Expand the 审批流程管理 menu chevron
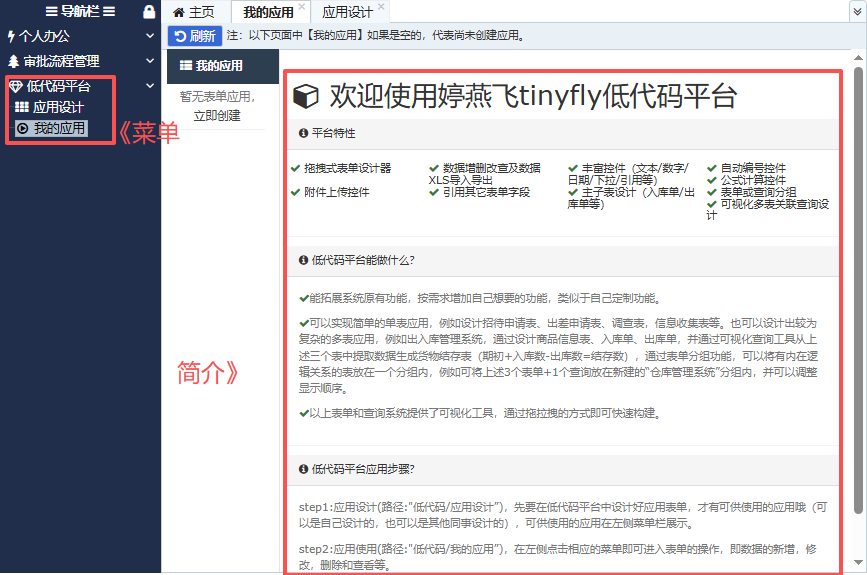The width and height of the screenshot is (867, 575). pyautogui.click(x=150, y=60)
